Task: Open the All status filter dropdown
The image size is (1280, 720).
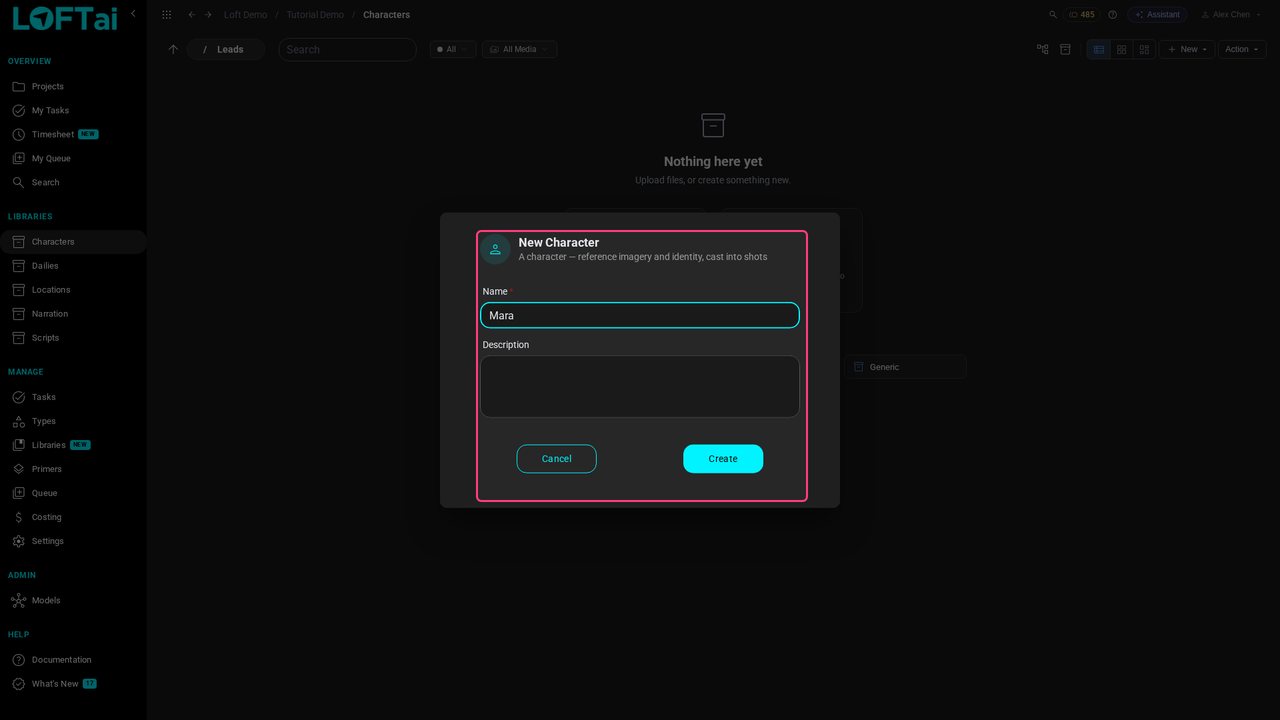Action: tap(452, 49)
